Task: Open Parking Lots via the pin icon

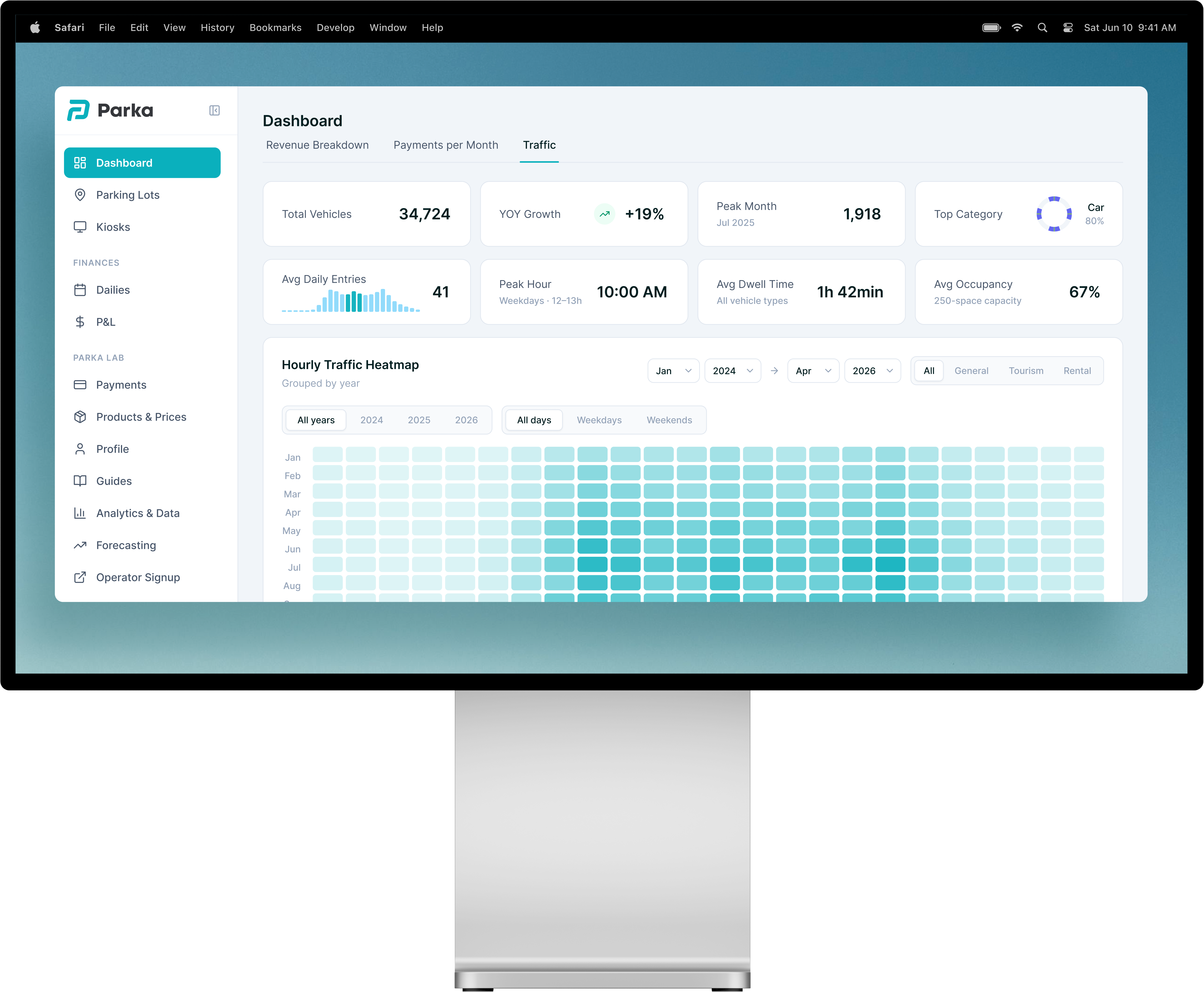Action: coord(80,195)
